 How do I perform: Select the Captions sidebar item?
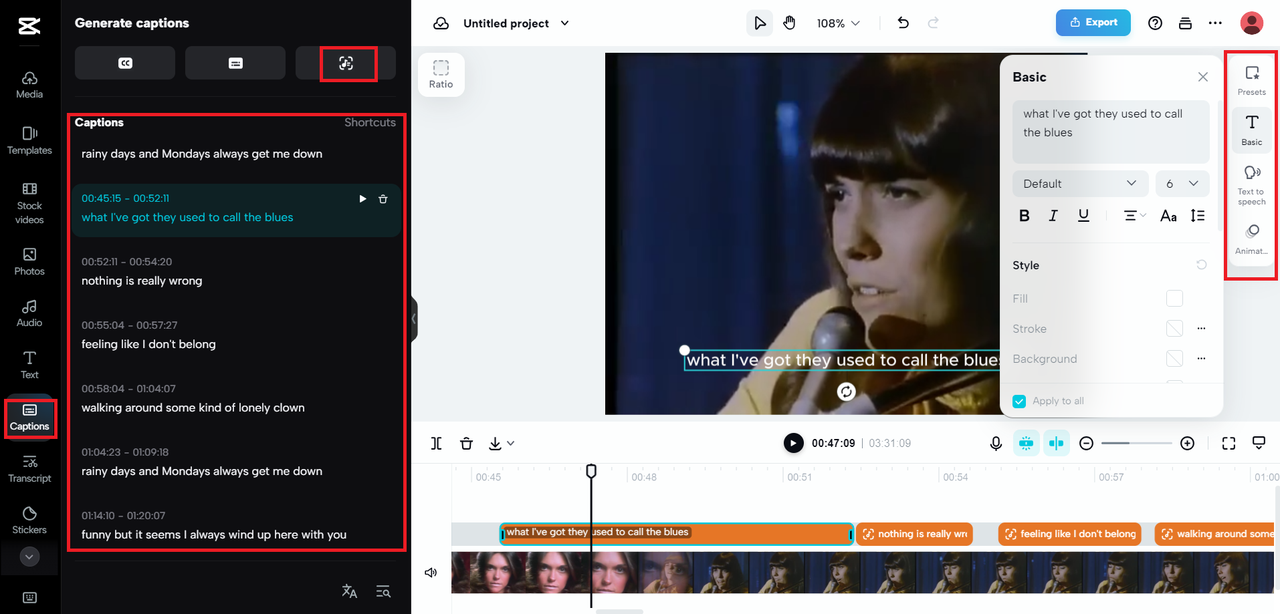29,417
